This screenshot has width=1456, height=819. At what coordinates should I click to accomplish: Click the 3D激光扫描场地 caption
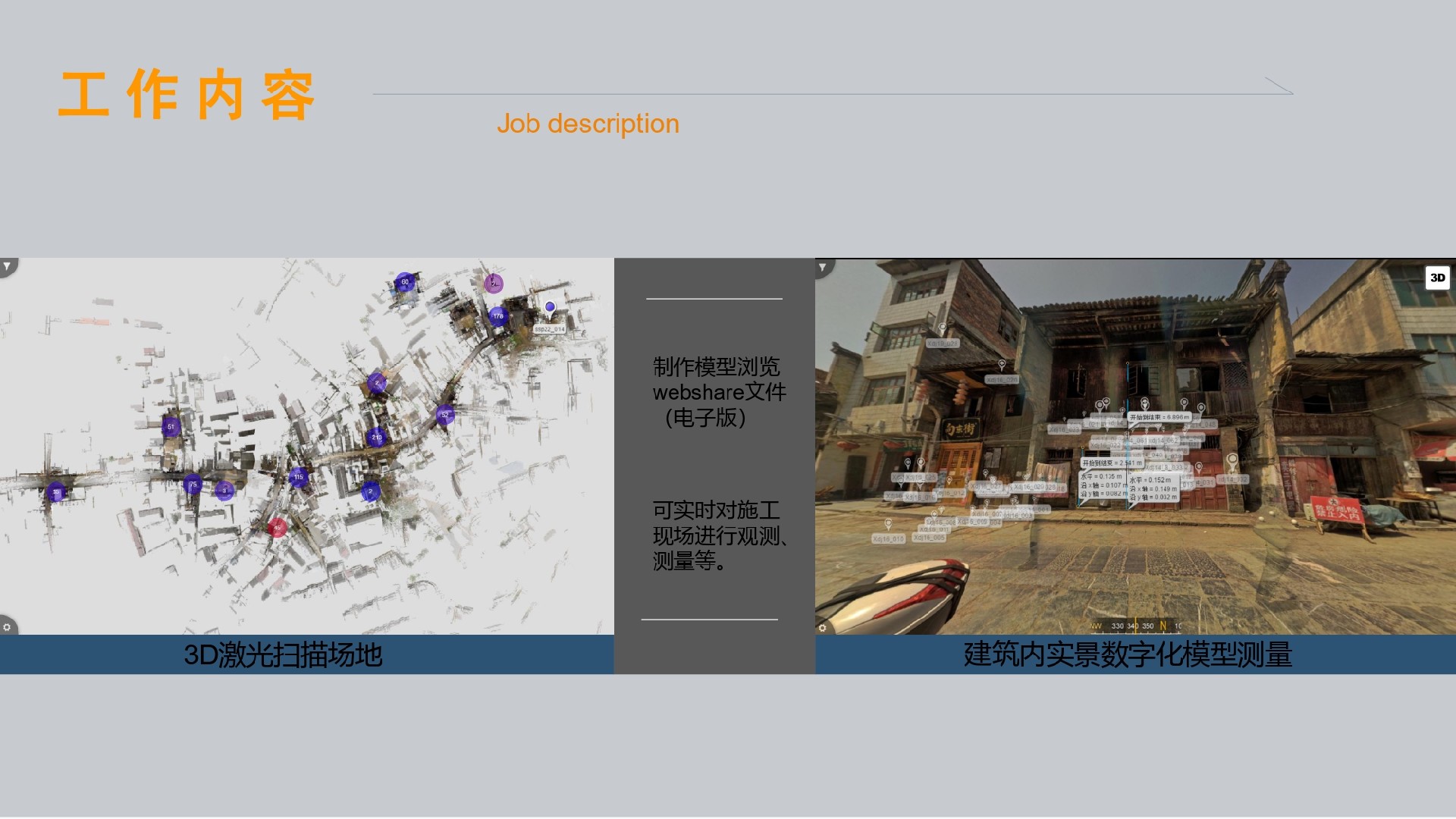(x=283, y=654)
